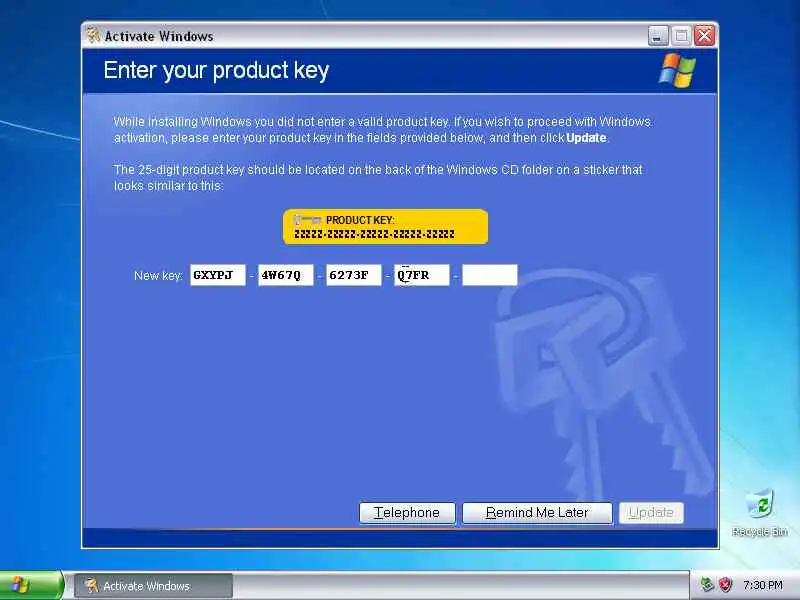Click the empty fifth product key field
Viewport: 800px width, 600px height.
pos(490,276)
